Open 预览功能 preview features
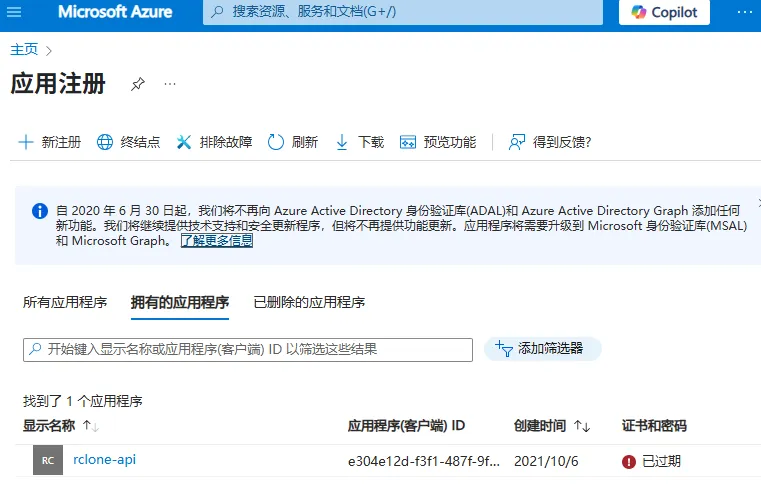The width and height of the screenshot is (761, 489). click(x=438, y=142)
